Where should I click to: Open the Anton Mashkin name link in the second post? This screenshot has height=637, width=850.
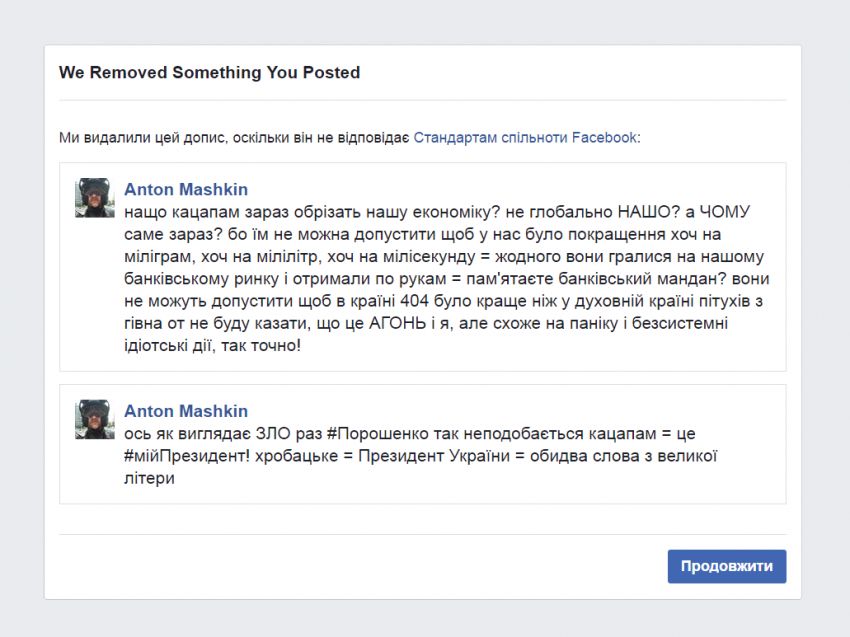click(x=186, y=411)
